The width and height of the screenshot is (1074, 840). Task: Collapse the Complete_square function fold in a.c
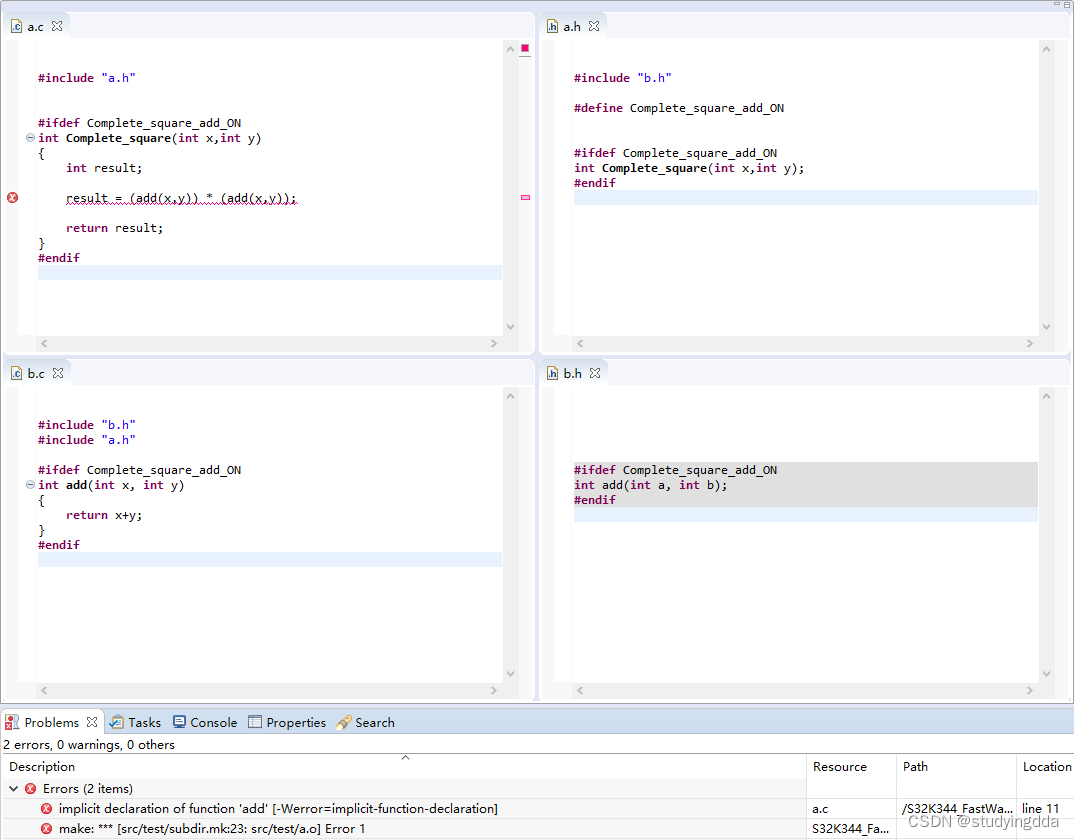click(x=30, y=138)
